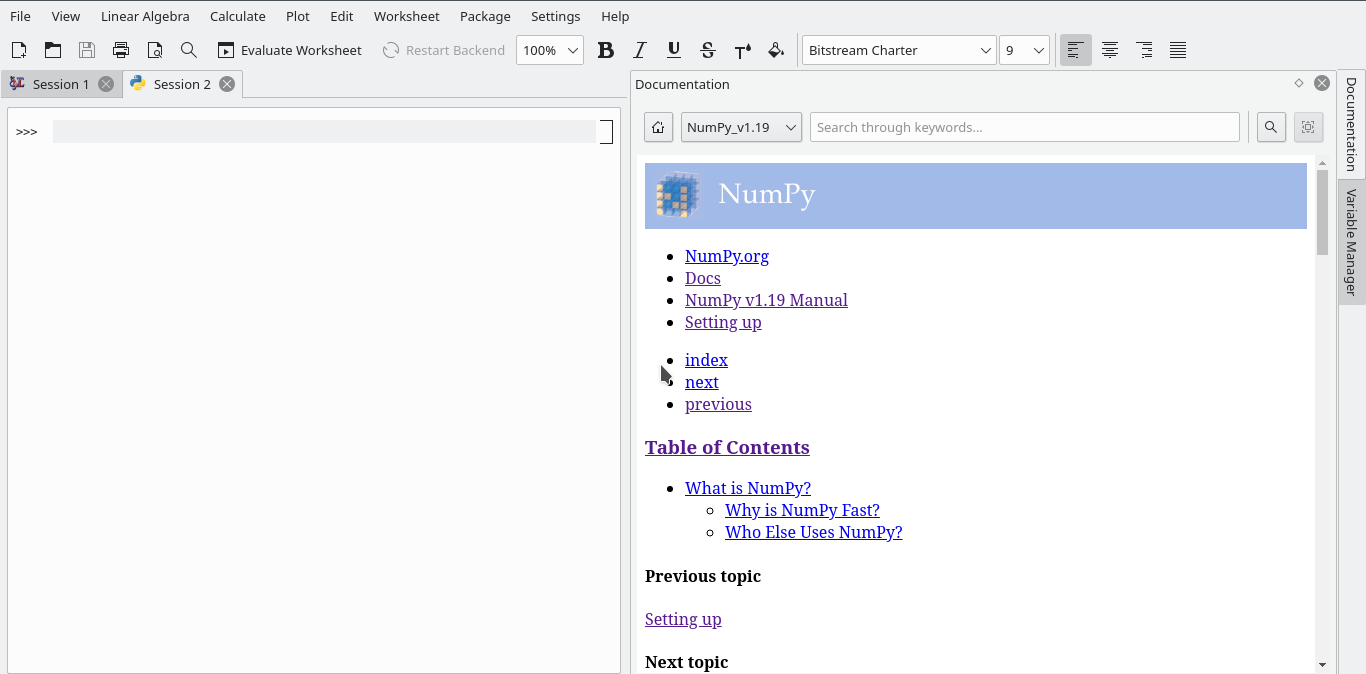This screenshot has width=1366, height=674.
Task: Open the index link
Action: [x=706, y=360]
